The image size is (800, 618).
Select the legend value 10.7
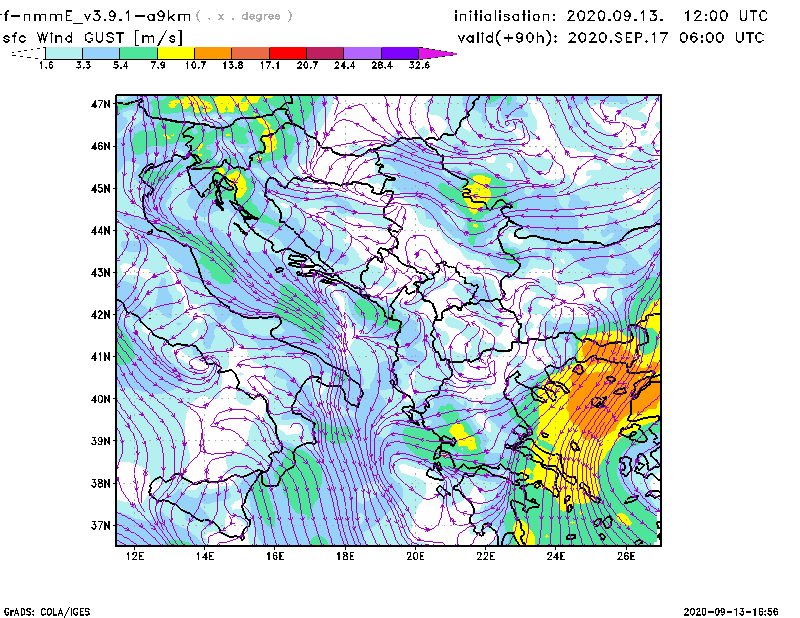coord(195,65)
